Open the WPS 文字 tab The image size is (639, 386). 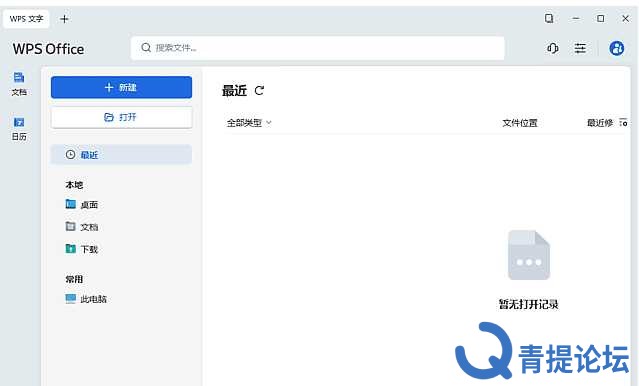tap(26, 19)
